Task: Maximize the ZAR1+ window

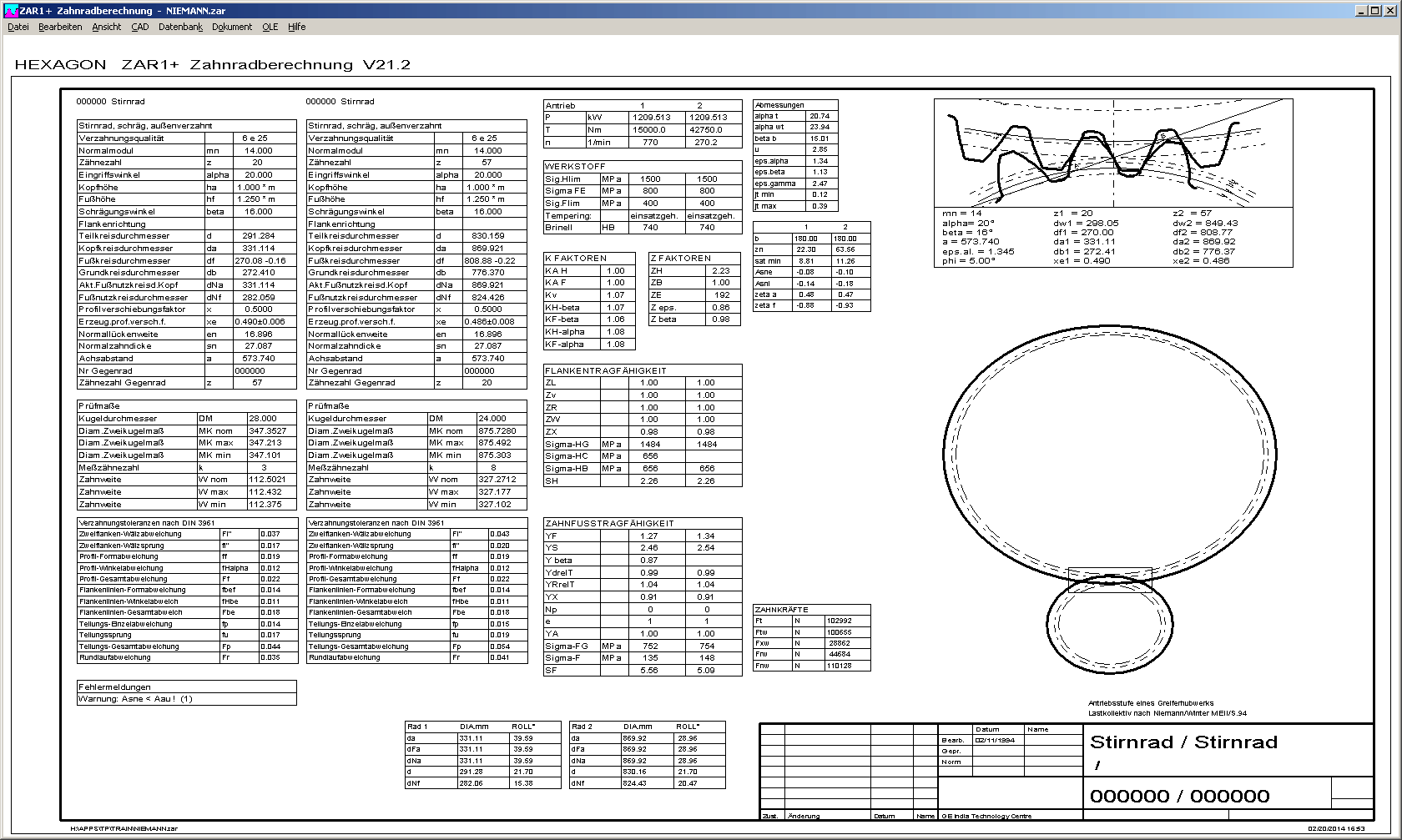Action: 1375,11
